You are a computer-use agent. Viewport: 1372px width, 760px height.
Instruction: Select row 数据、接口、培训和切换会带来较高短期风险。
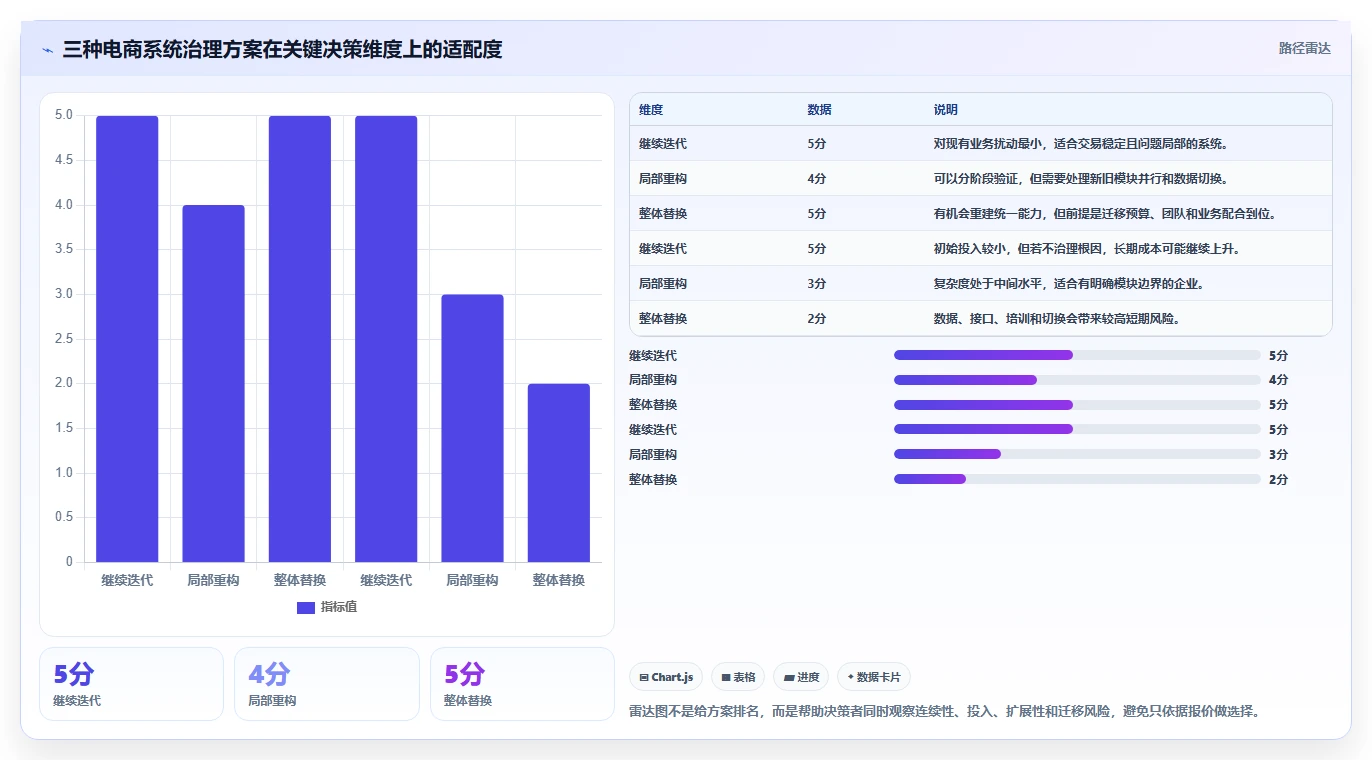[981, 319]
